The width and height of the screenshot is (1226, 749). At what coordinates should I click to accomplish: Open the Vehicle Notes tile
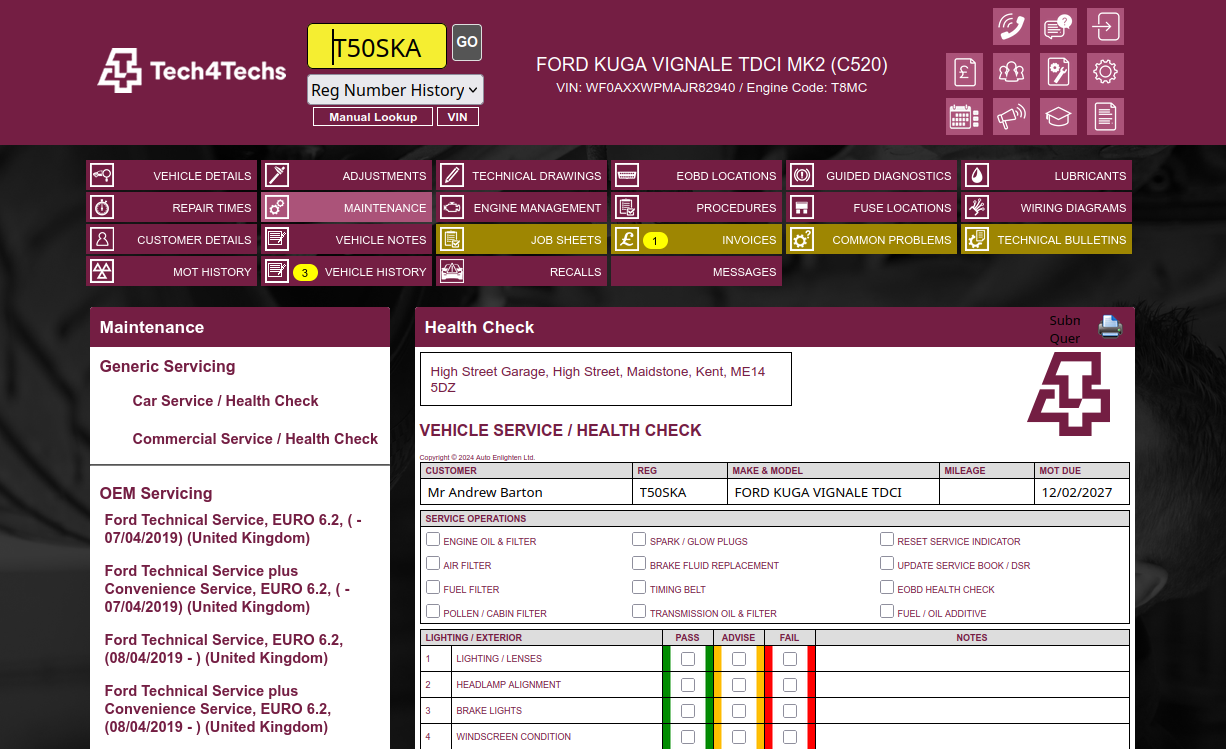click(346, 239)
